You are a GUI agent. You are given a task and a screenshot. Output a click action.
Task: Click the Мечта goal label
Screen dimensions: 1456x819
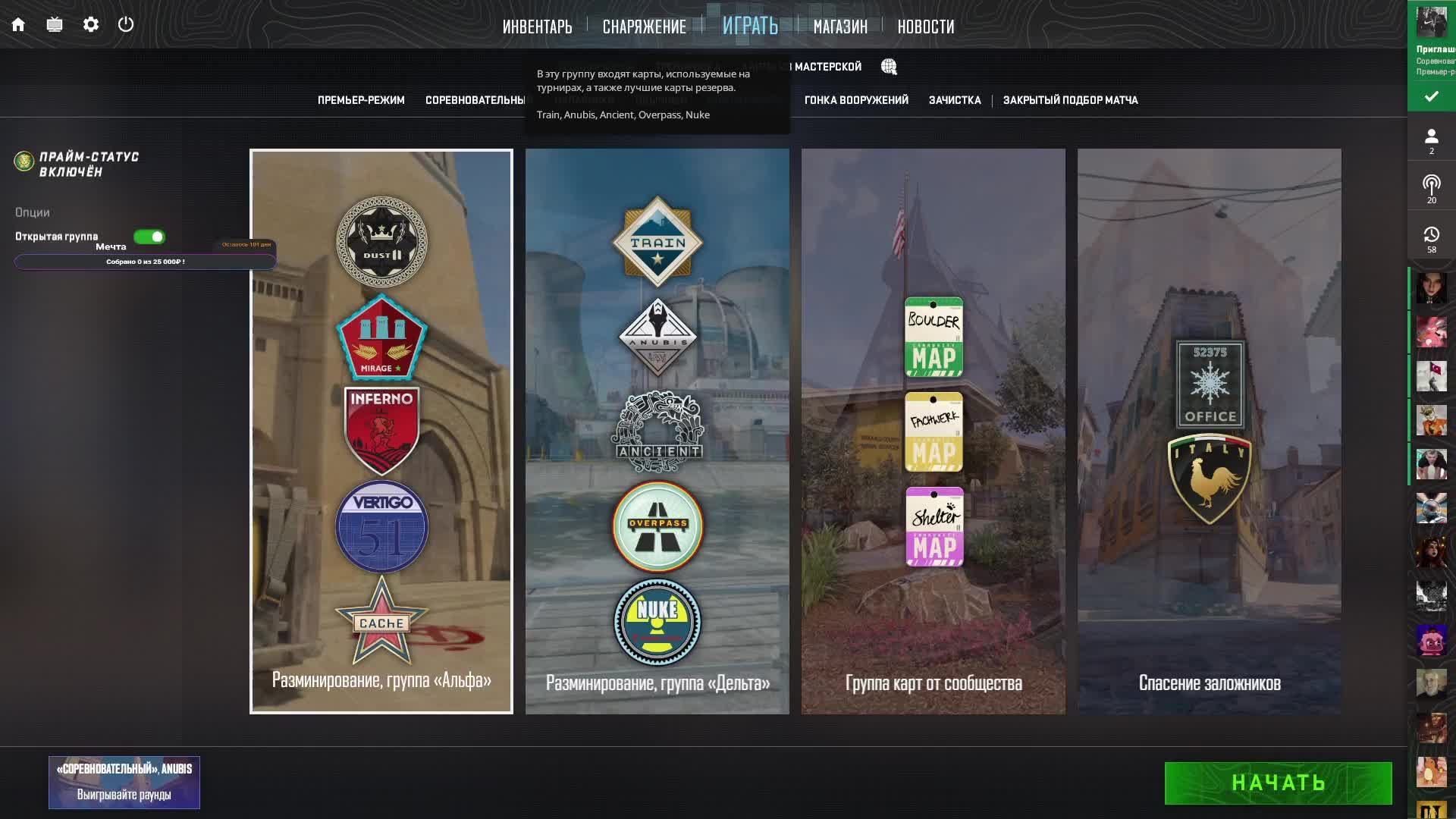point(111,246)
